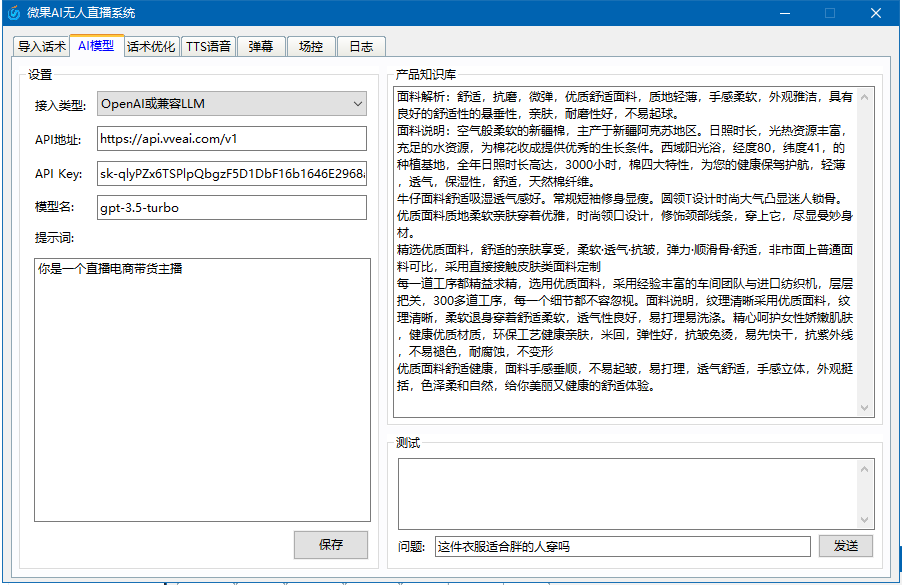Click inside the 提示词 text area
This screenshot has height=585, width=902.
(202, 390)
